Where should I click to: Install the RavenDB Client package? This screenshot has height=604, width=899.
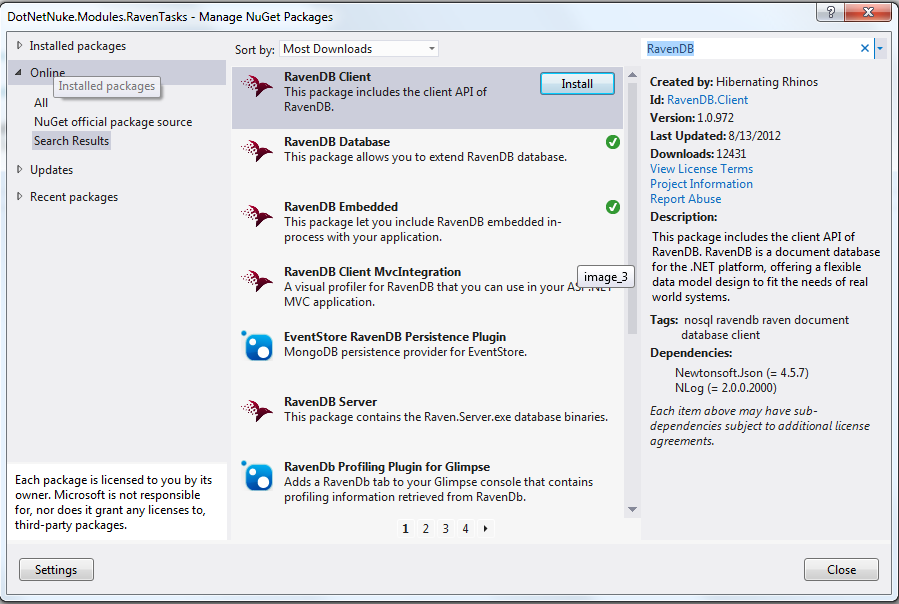(577, 84)
